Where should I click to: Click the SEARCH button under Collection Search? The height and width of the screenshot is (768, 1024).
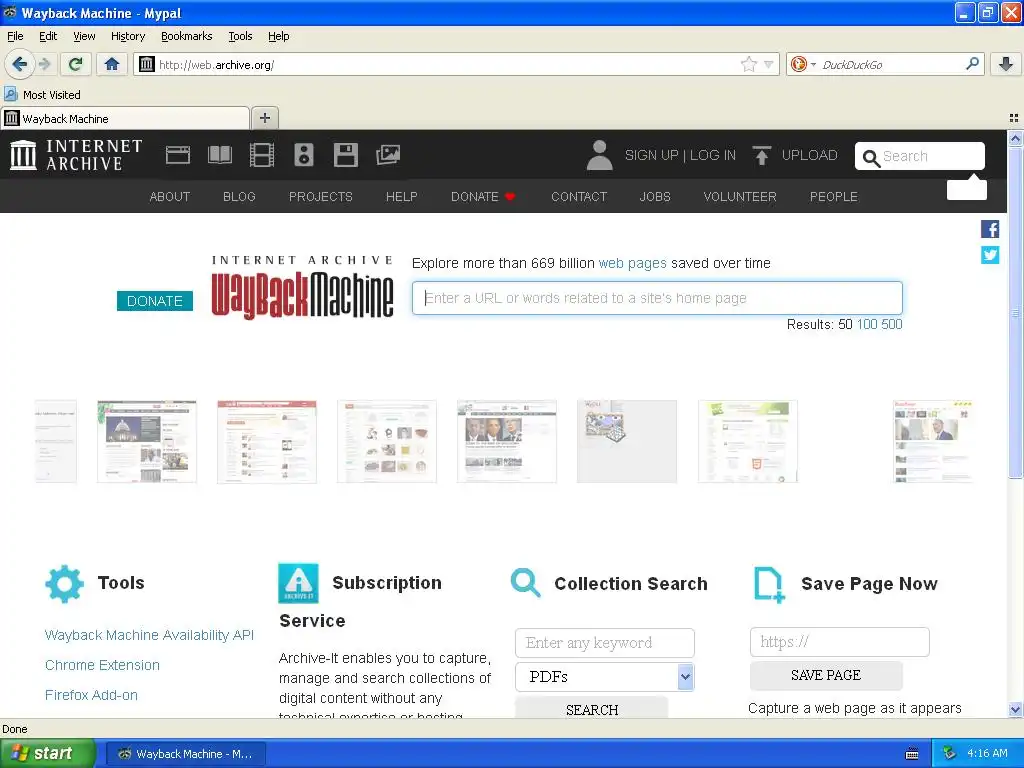click(592, 709)
